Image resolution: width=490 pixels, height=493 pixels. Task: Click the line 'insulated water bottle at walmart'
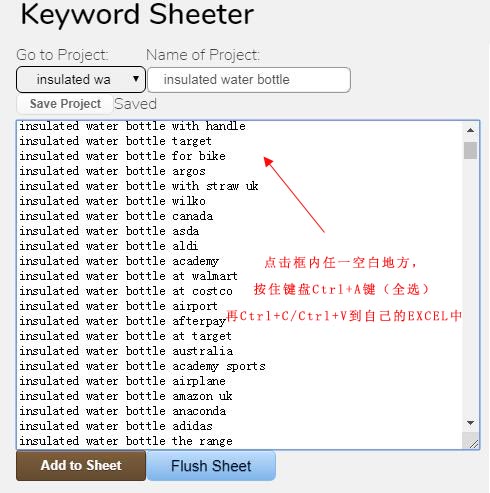coord(128,276)
